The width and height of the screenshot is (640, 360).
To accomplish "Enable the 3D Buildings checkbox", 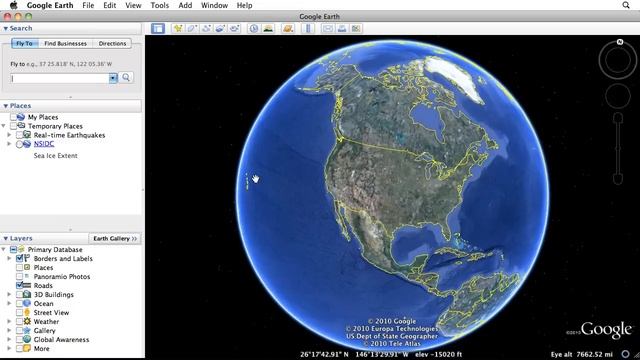I will point(19,294).
